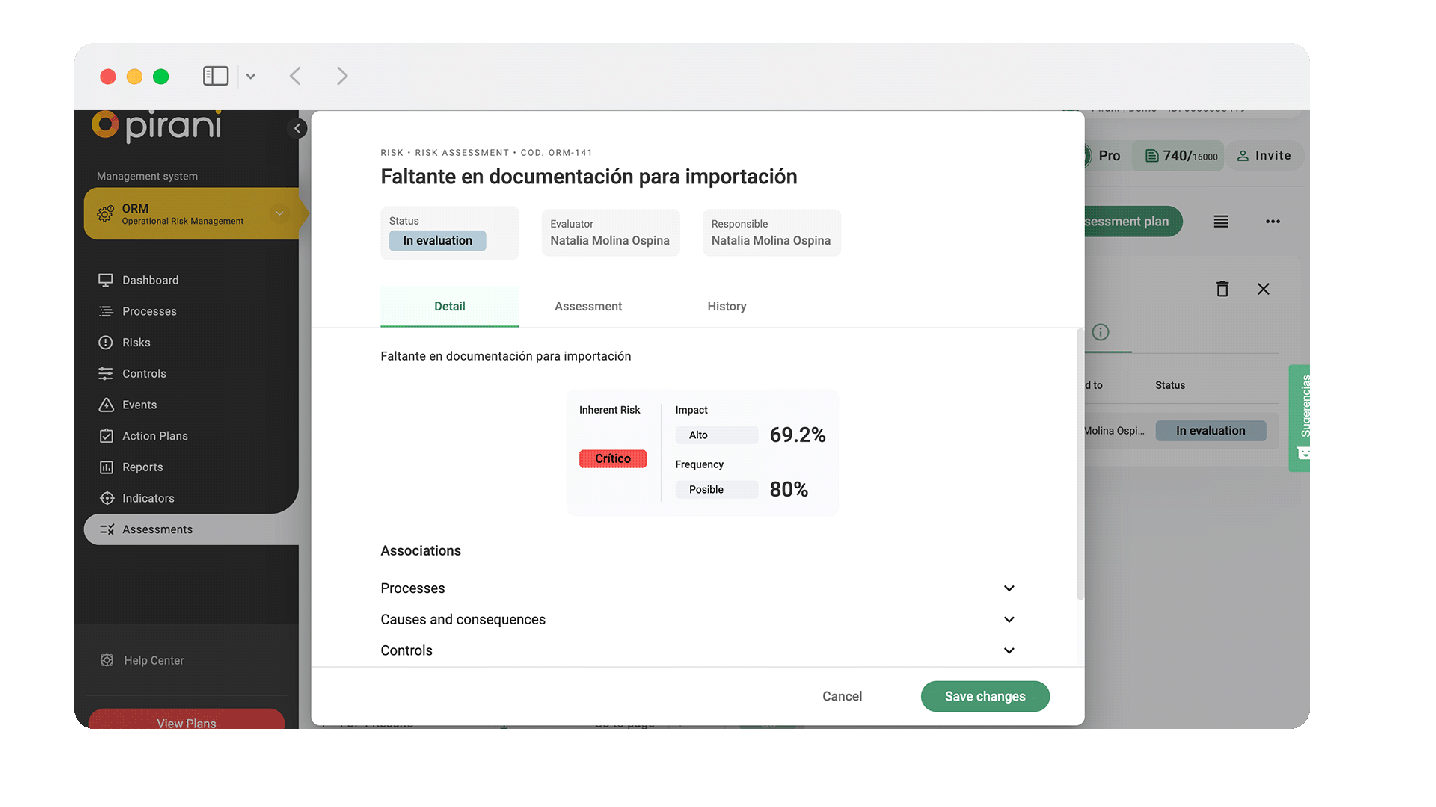
Task: Open the Indicators target icon
Action: 105,498
